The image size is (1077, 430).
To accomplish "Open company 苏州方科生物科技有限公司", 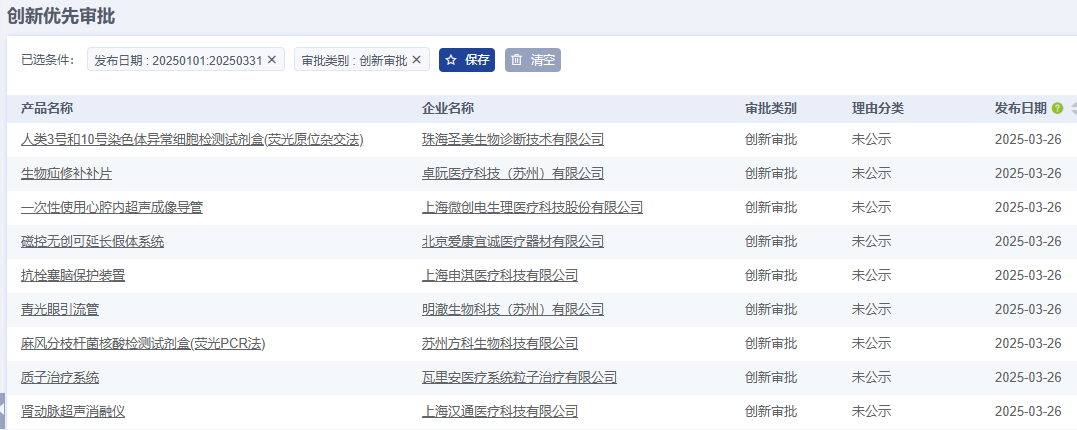I will coord(500,343).
